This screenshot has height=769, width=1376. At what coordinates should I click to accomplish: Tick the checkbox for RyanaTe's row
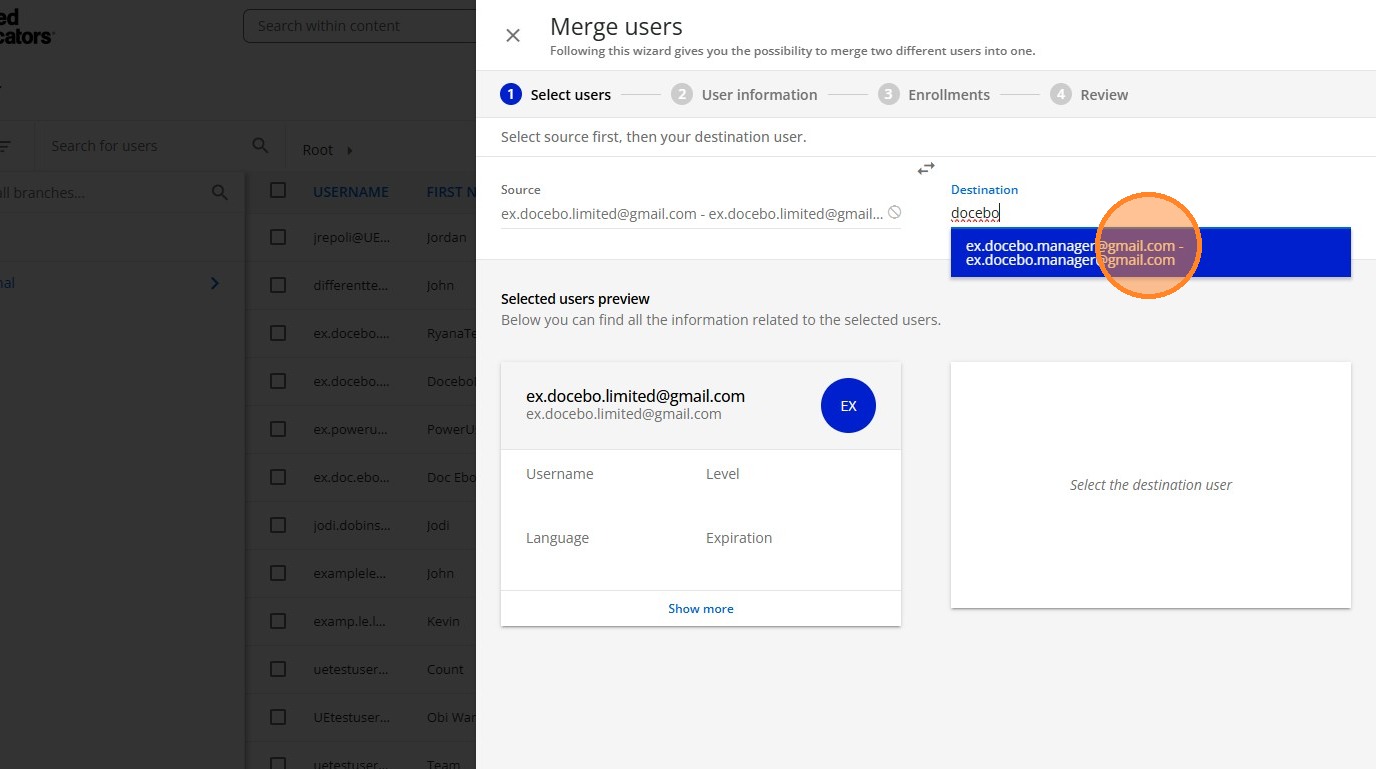point(278,333)
